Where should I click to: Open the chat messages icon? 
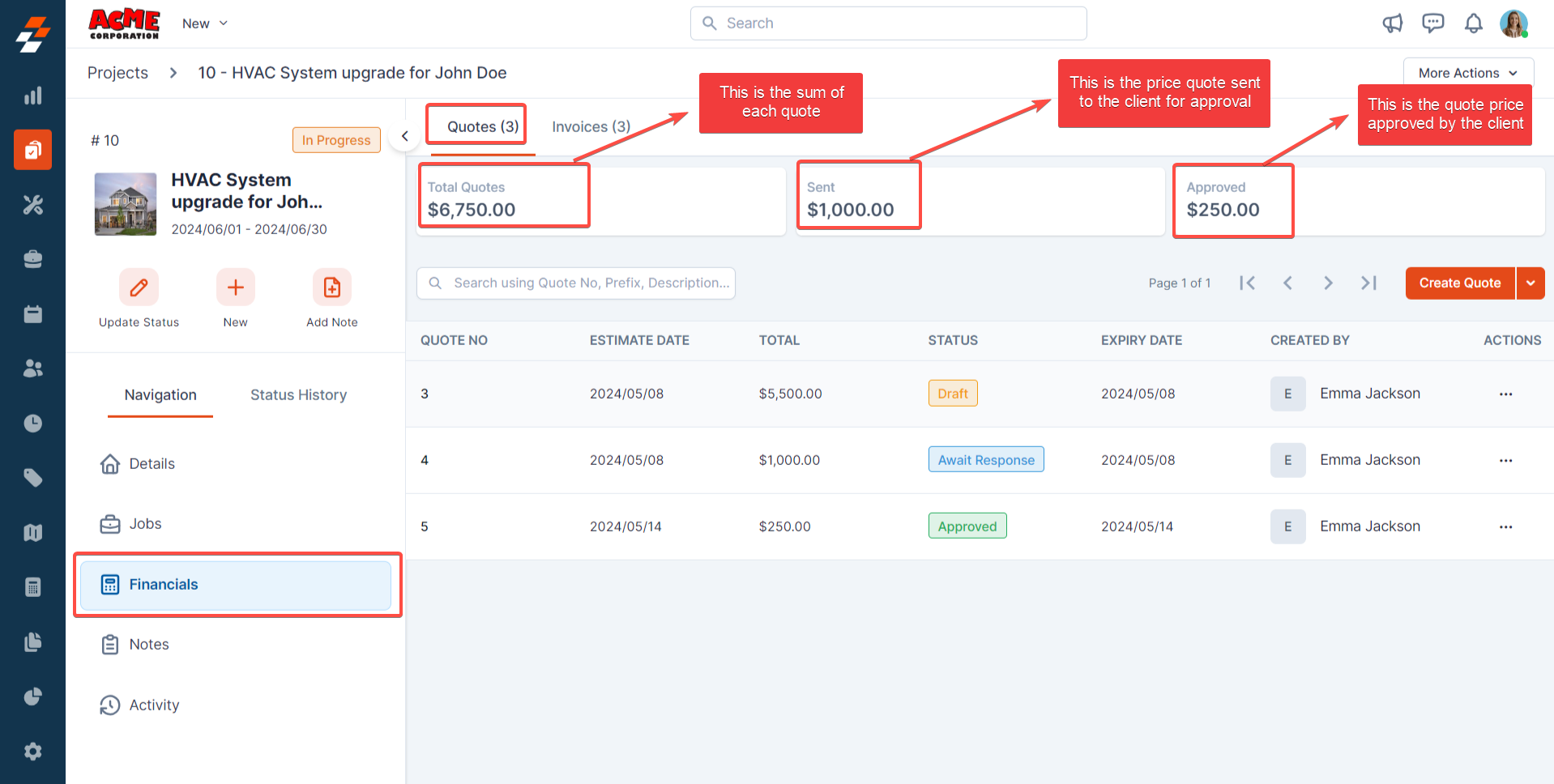(1433, 23)
